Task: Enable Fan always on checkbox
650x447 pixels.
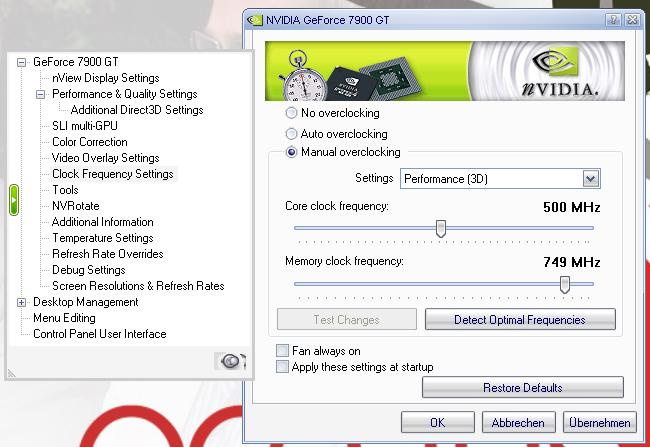Action: pyautogui.click(x=283, y=351)
